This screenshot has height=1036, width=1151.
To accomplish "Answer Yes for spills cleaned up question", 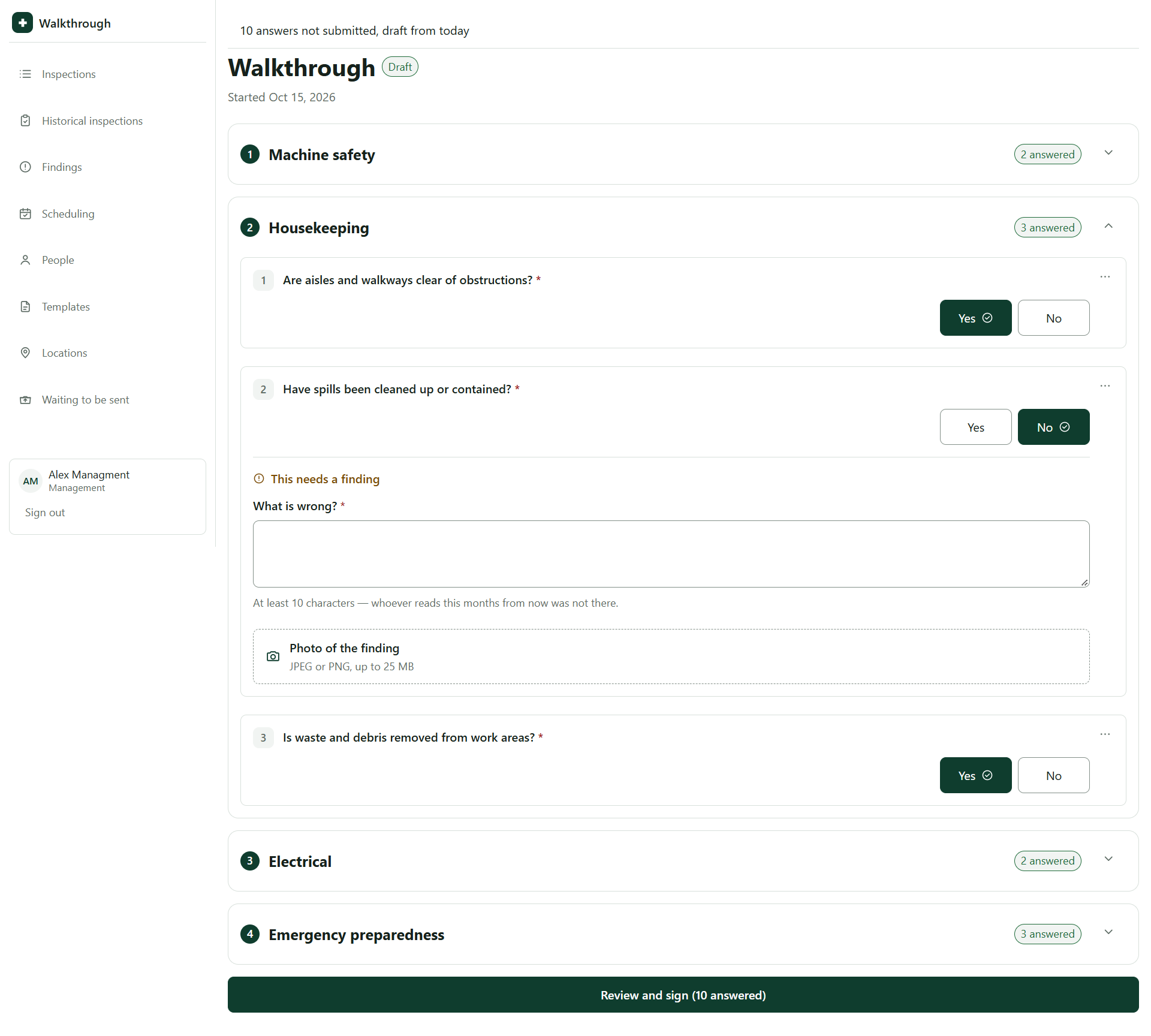I will (975, 427).
